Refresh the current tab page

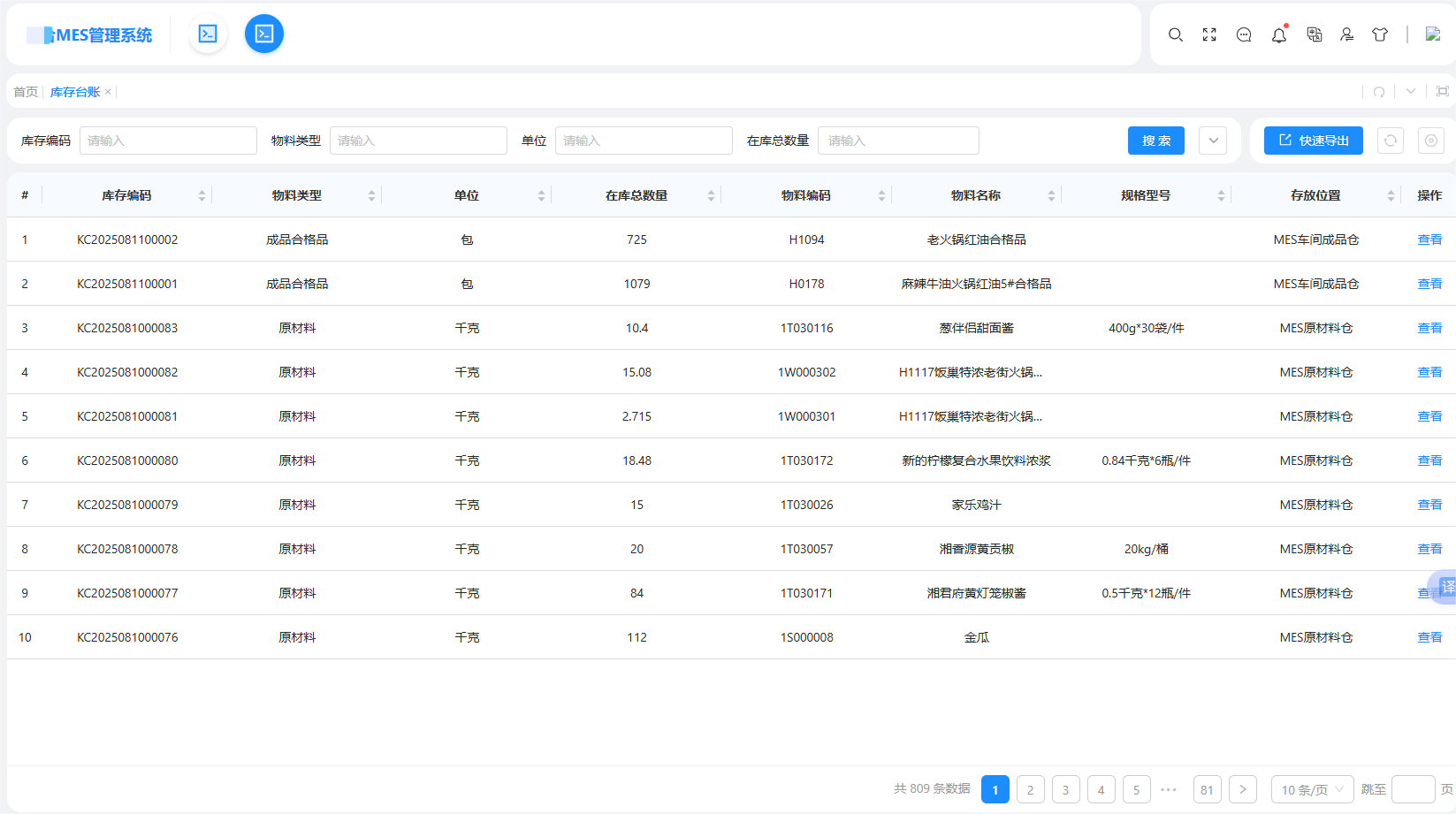click(1379, 92)
